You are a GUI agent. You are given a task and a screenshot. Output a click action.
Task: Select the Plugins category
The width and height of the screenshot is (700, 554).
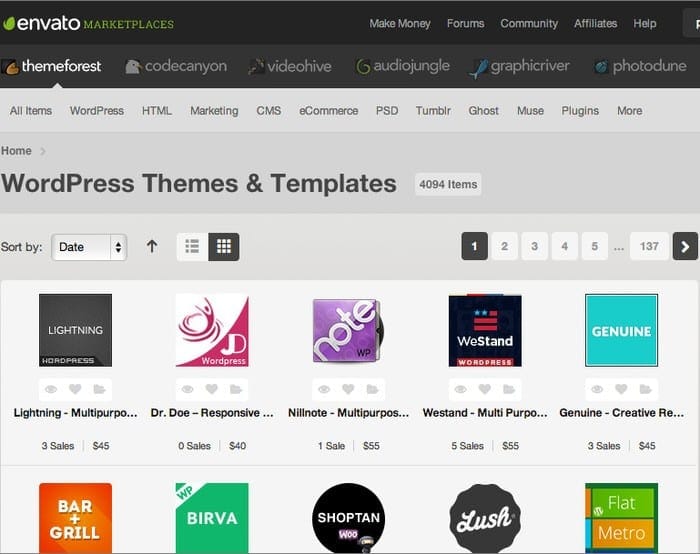(580, 111)
